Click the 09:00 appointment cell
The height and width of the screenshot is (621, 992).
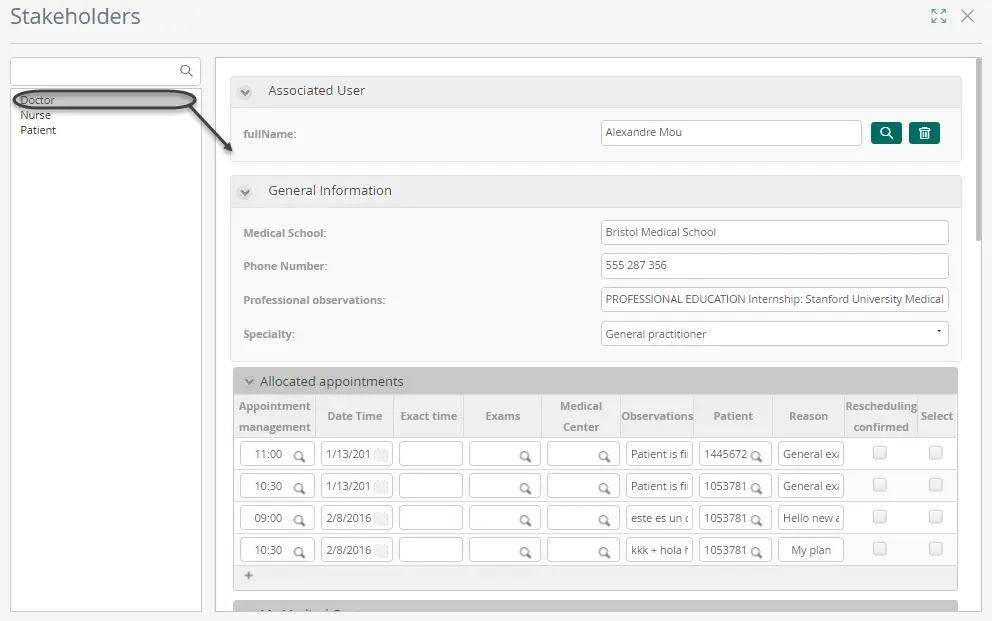[277, 518]
